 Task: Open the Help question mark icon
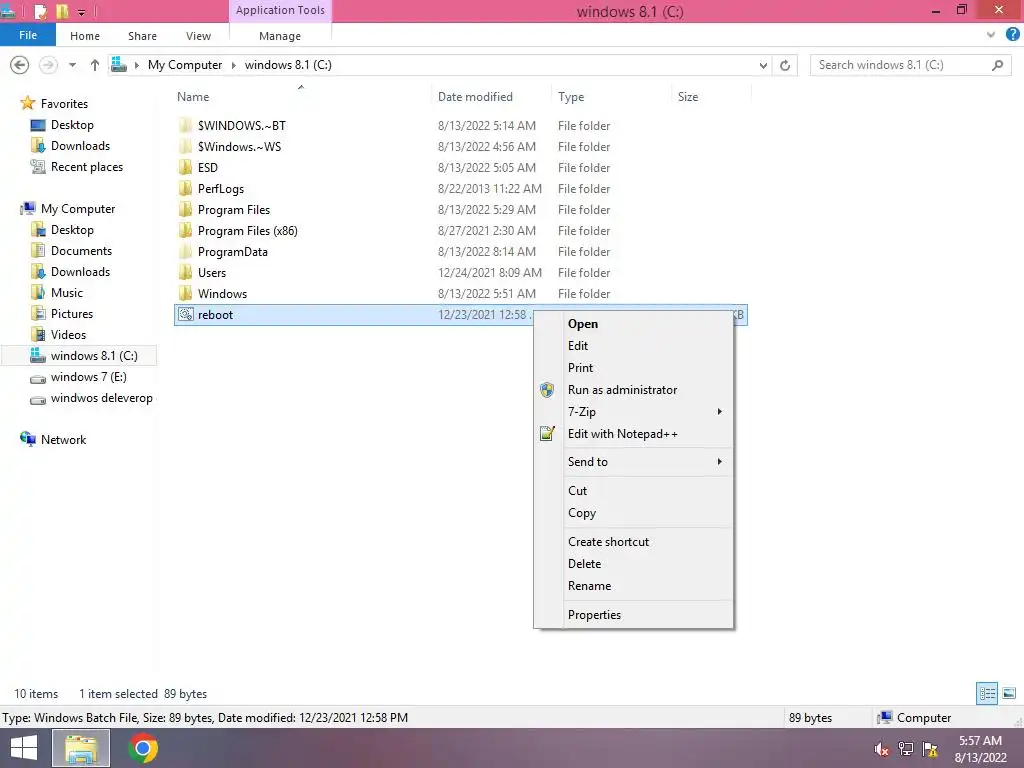[1013, 35]
